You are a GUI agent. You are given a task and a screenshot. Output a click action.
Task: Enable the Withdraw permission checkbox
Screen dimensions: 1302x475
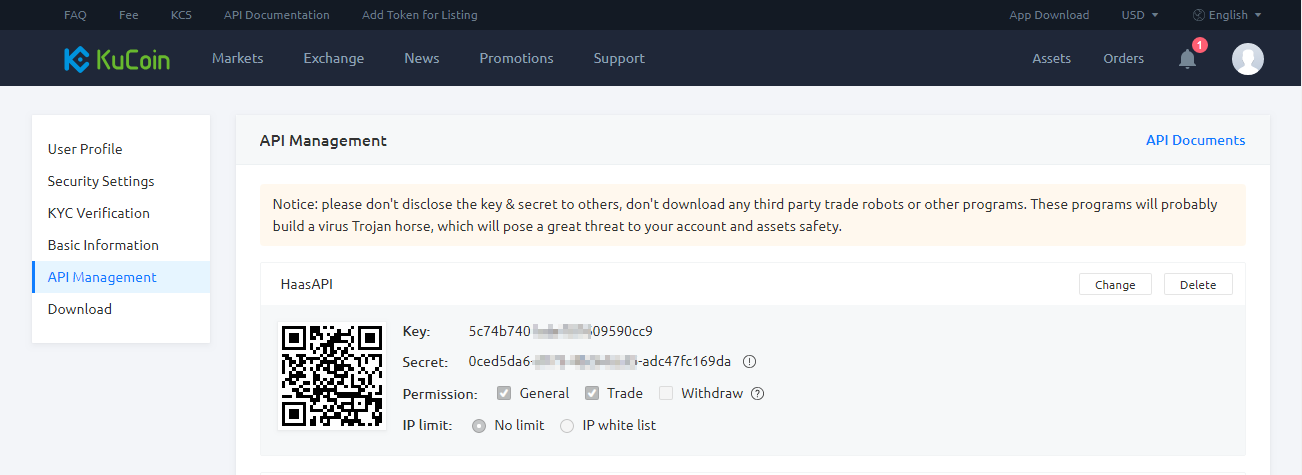pyautogui.click(x=666, y=393)
